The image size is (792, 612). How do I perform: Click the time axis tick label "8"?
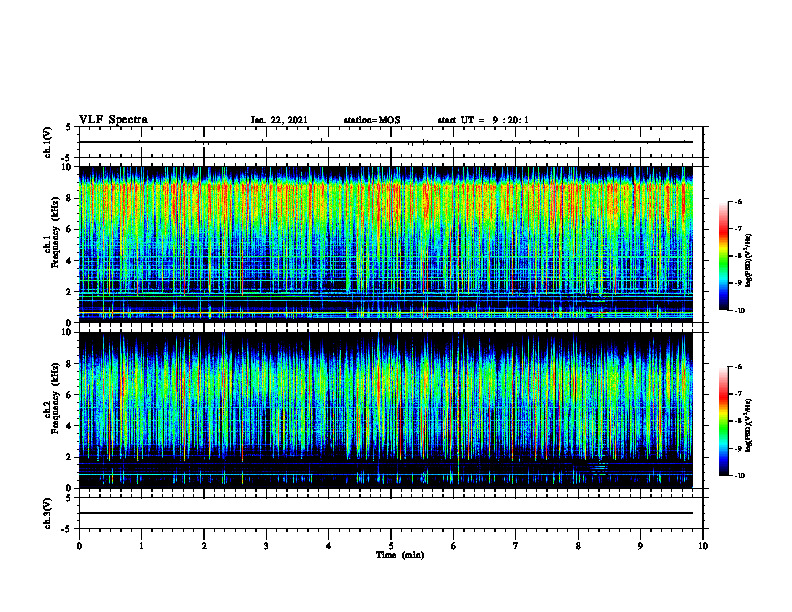click(x=578, y=546)
